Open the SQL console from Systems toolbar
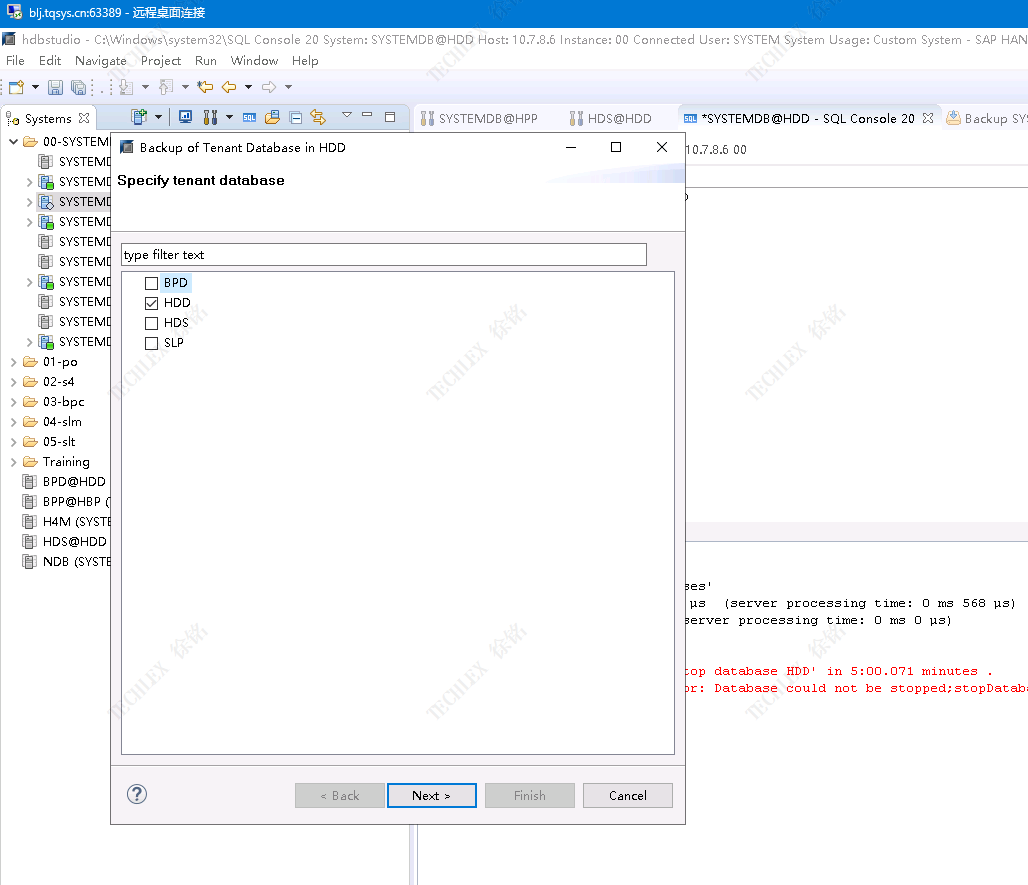The height and width of the screenshot is (885, 1028). click(249, 117)
